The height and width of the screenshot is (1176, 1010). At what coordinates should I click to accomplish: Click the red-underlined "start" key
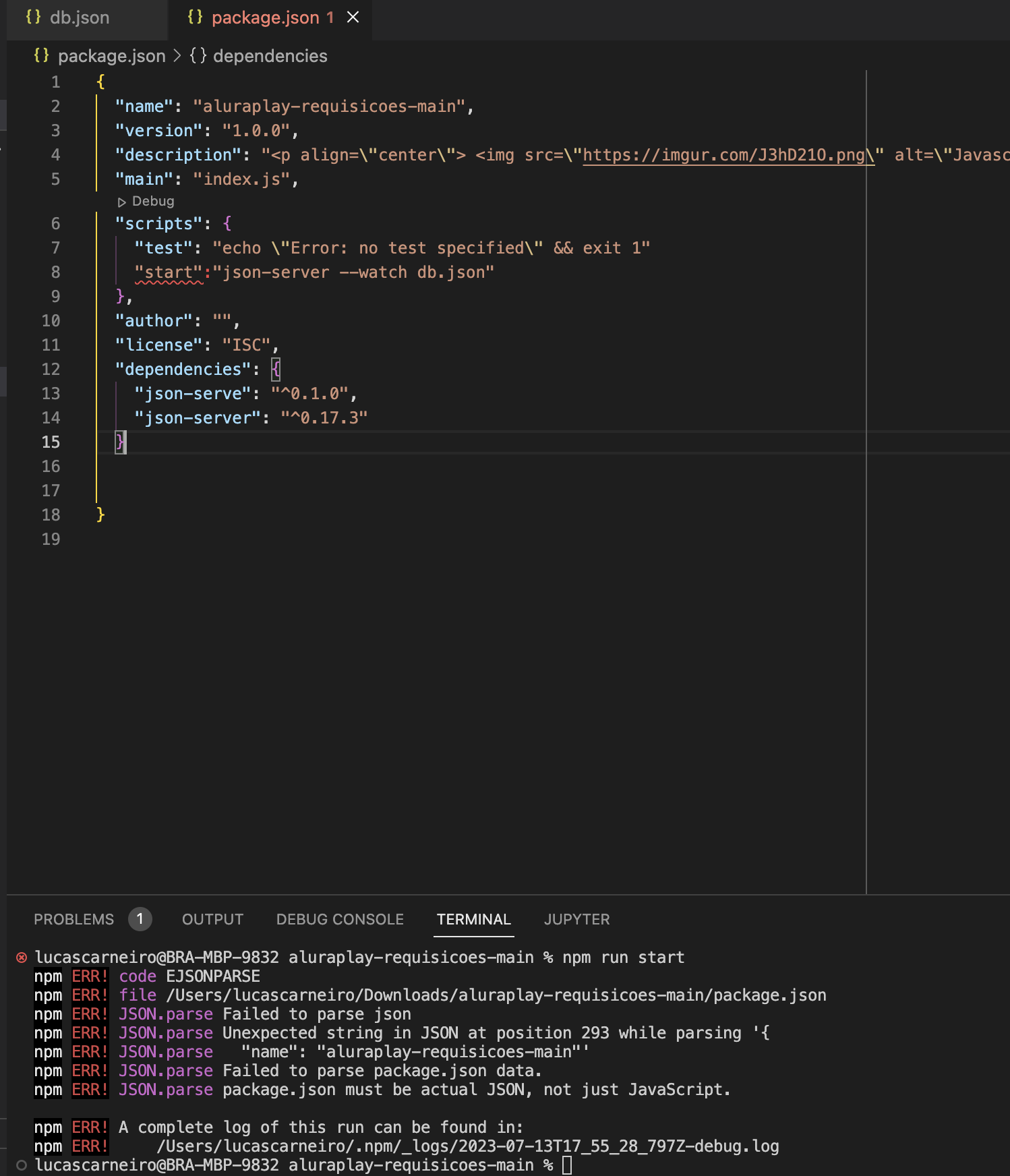(x=169, y=272)
